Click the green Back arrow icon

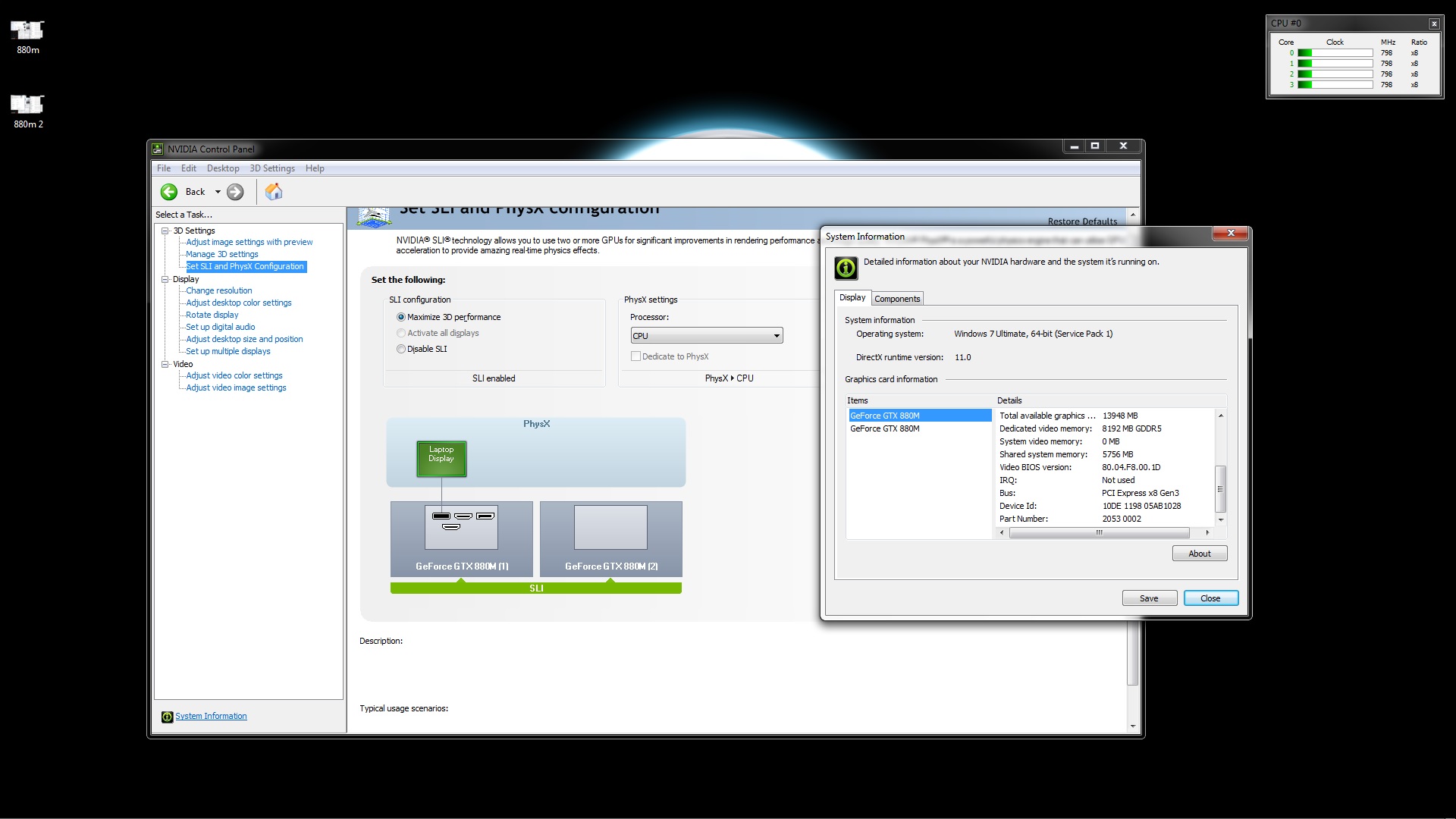coord(169,192)
